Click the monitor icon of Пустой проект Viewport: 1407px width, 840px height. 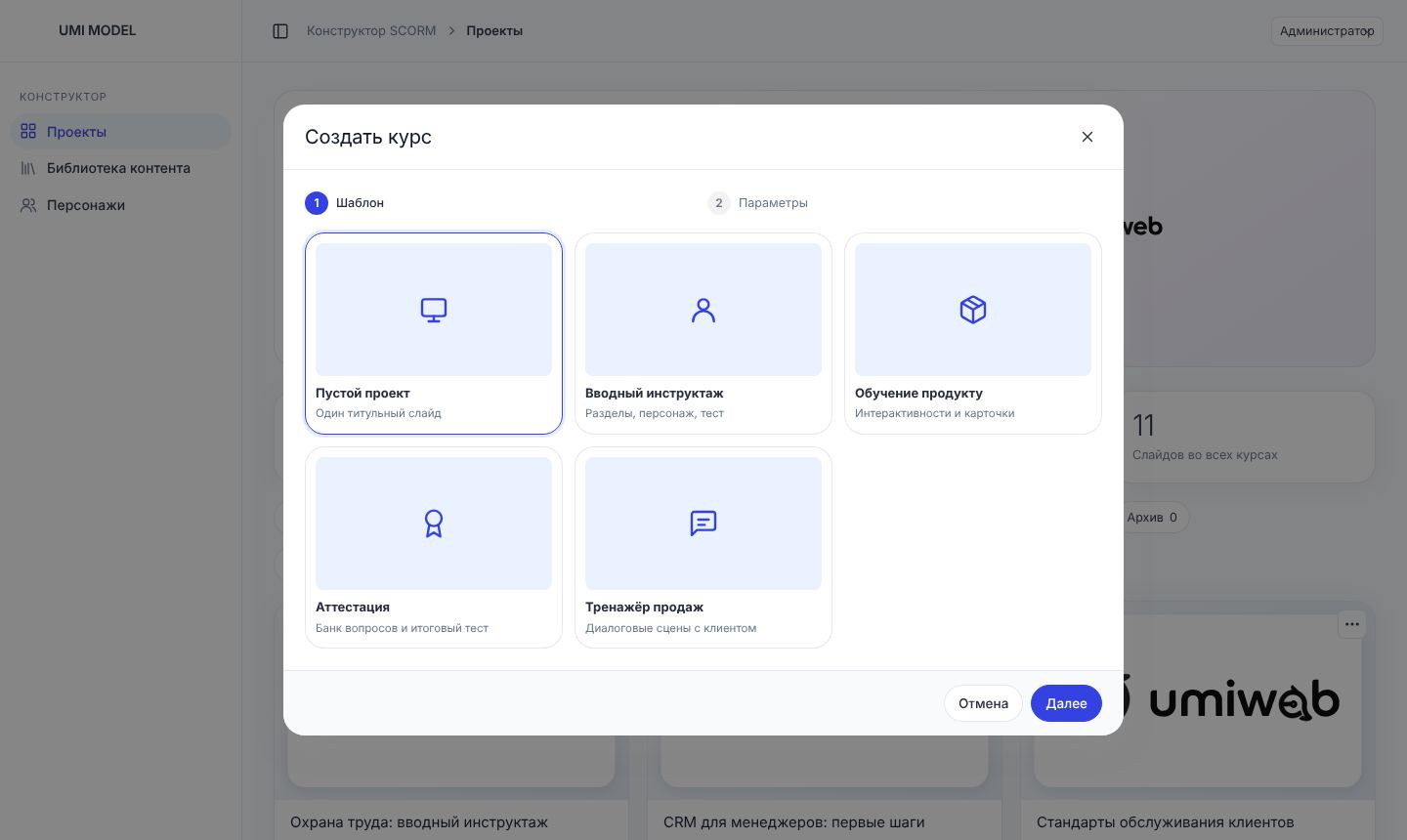click(x=434, y=310)
